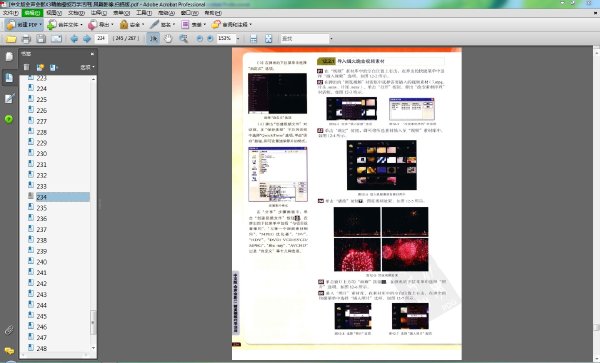This screenshot has height=363, width=600.
Task: Toggle fit full page view
Action: click(x=268, y=39)
